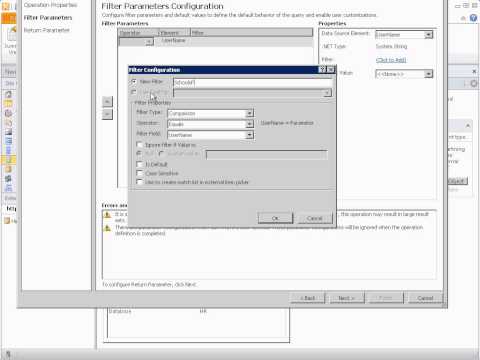Click Cancel in Filter Configuration dialog

coord(315,218)
